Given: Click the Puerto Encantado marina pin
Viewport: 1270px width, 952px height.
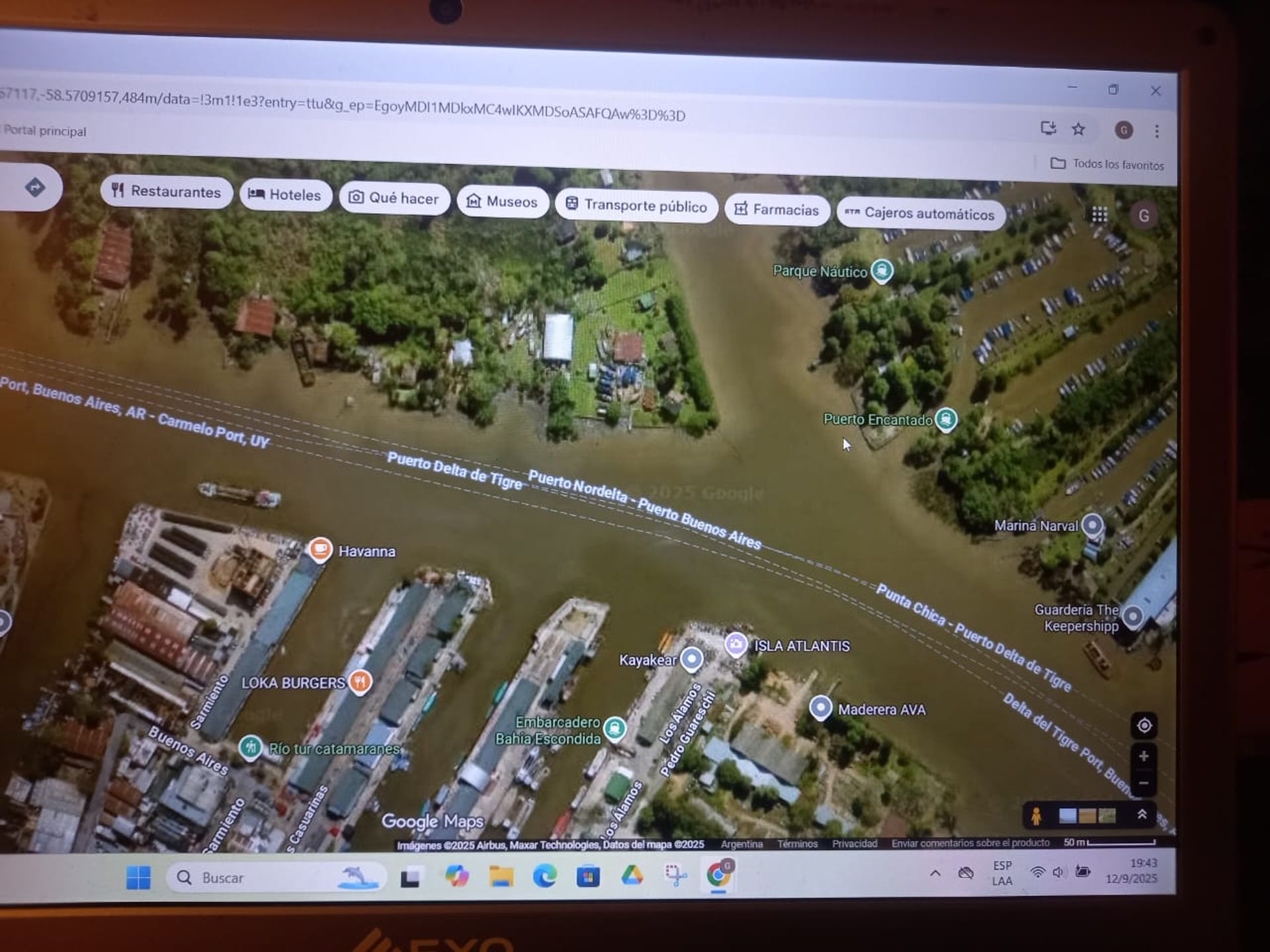Looking at the screenshot, I should point(946,419).
